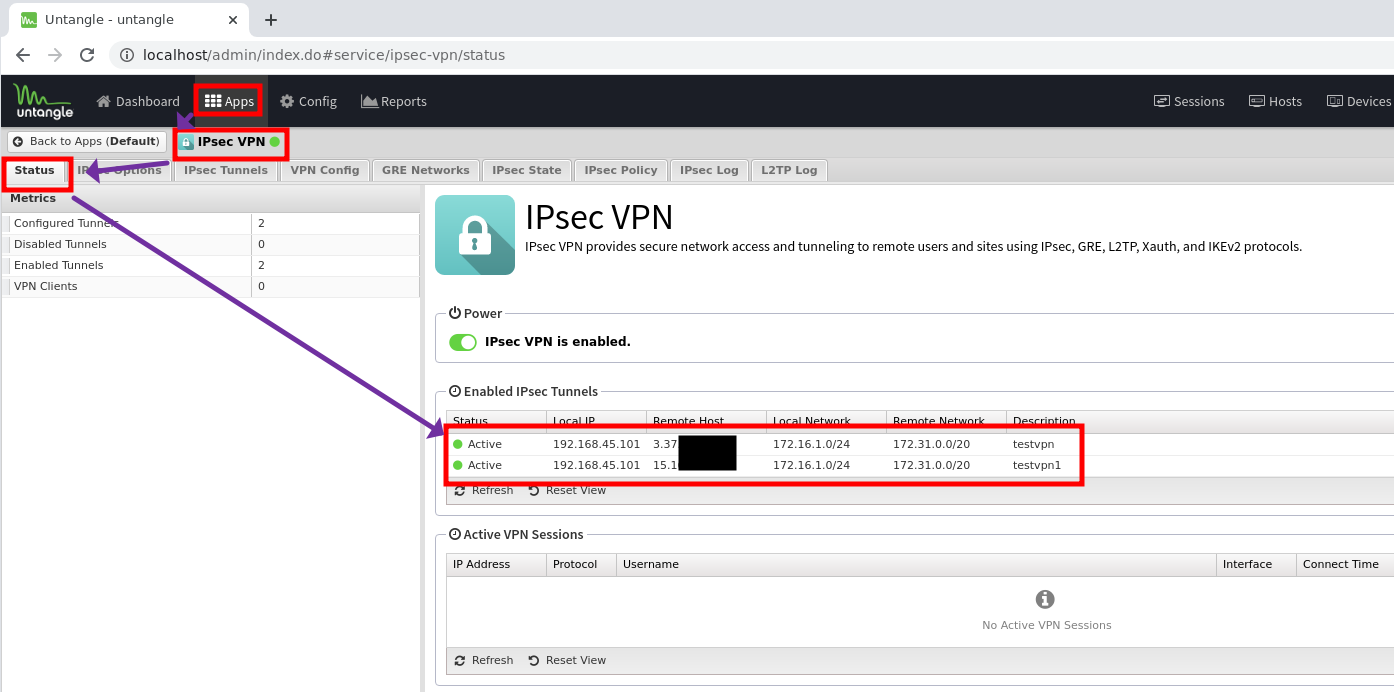Reload the browser page
1394x692 pixels.
87,55
